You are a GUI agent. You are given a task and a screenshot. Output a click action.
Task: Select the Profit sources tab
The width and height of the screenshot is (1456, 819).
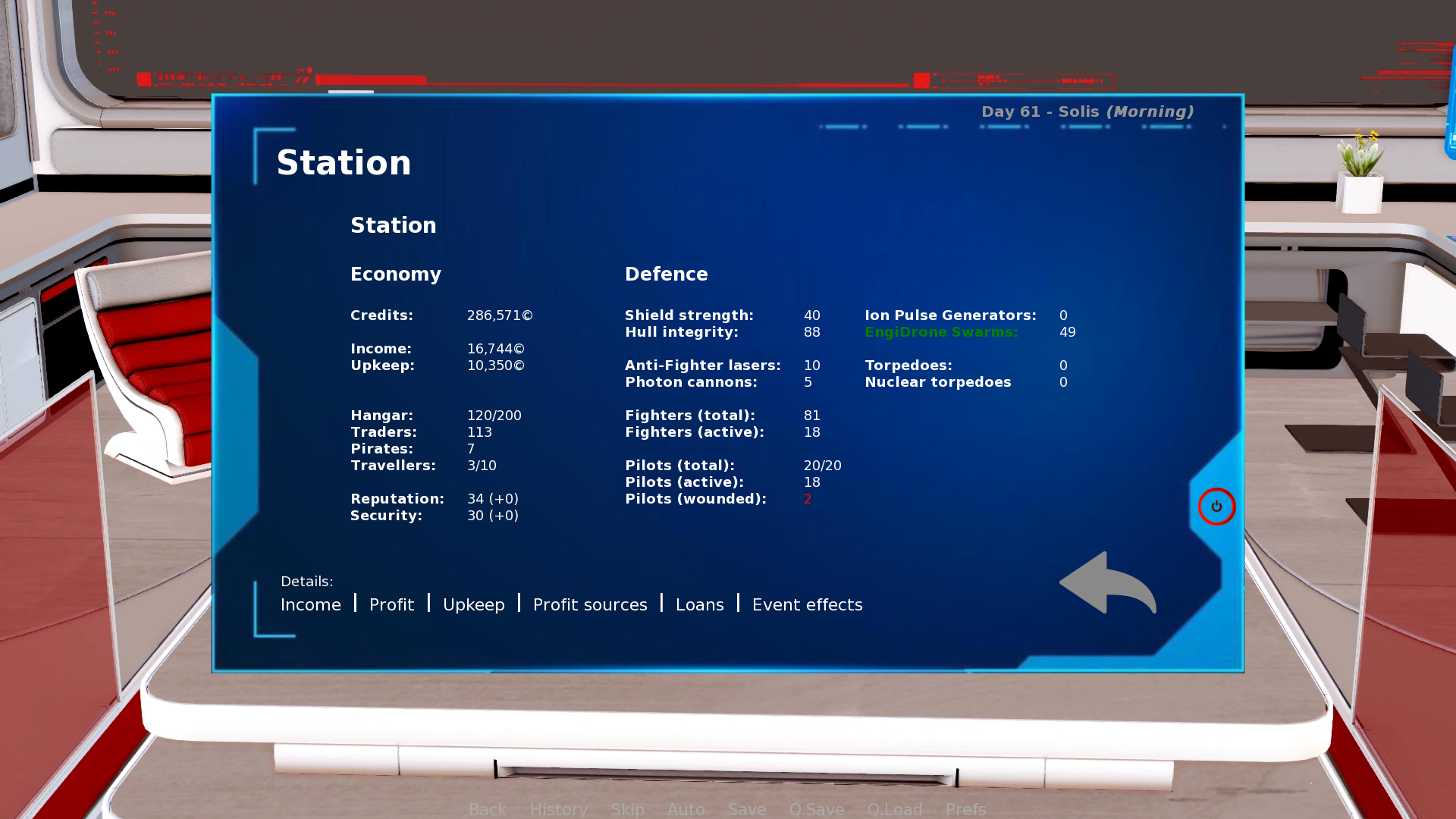click(x=589, y=604)
